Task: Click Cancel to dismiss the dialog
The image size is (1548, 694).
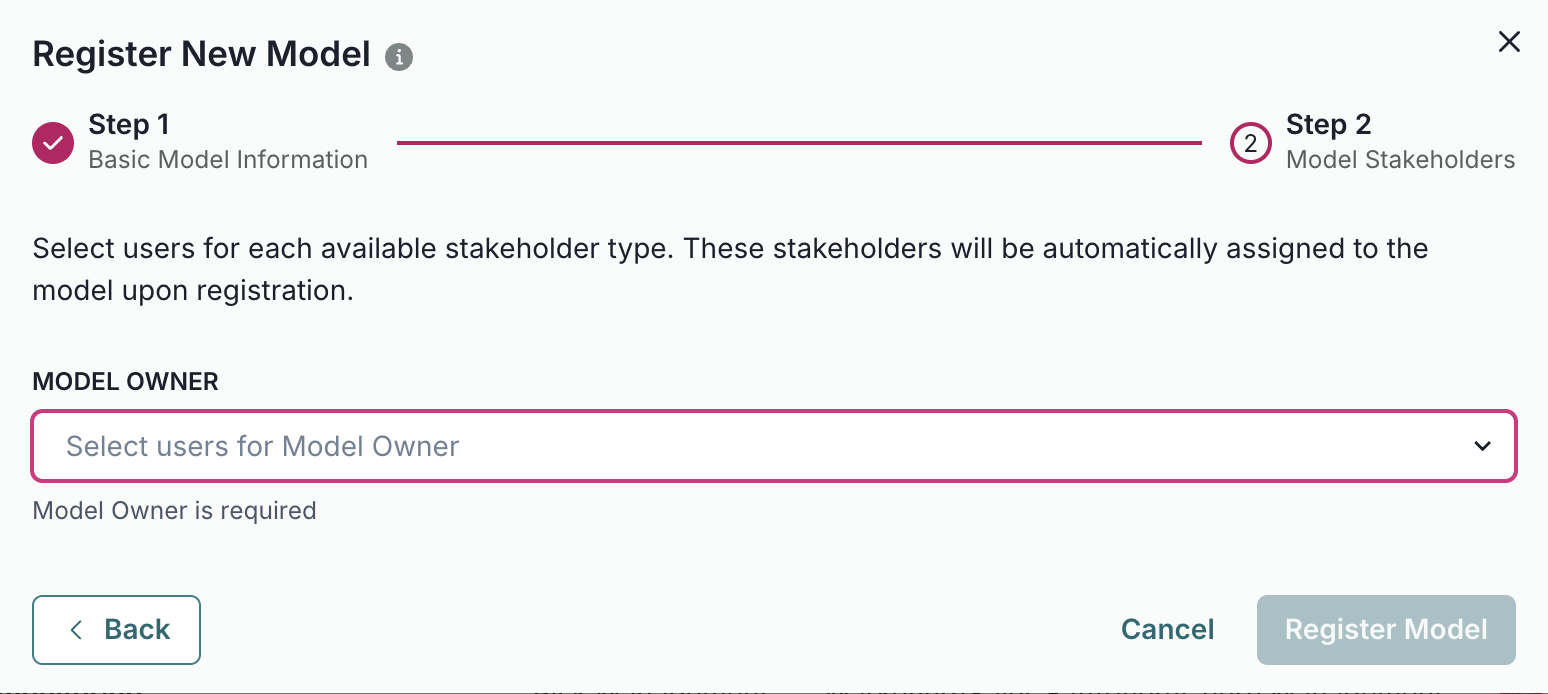Action: pyautogui.click(x=1167, y=630)
